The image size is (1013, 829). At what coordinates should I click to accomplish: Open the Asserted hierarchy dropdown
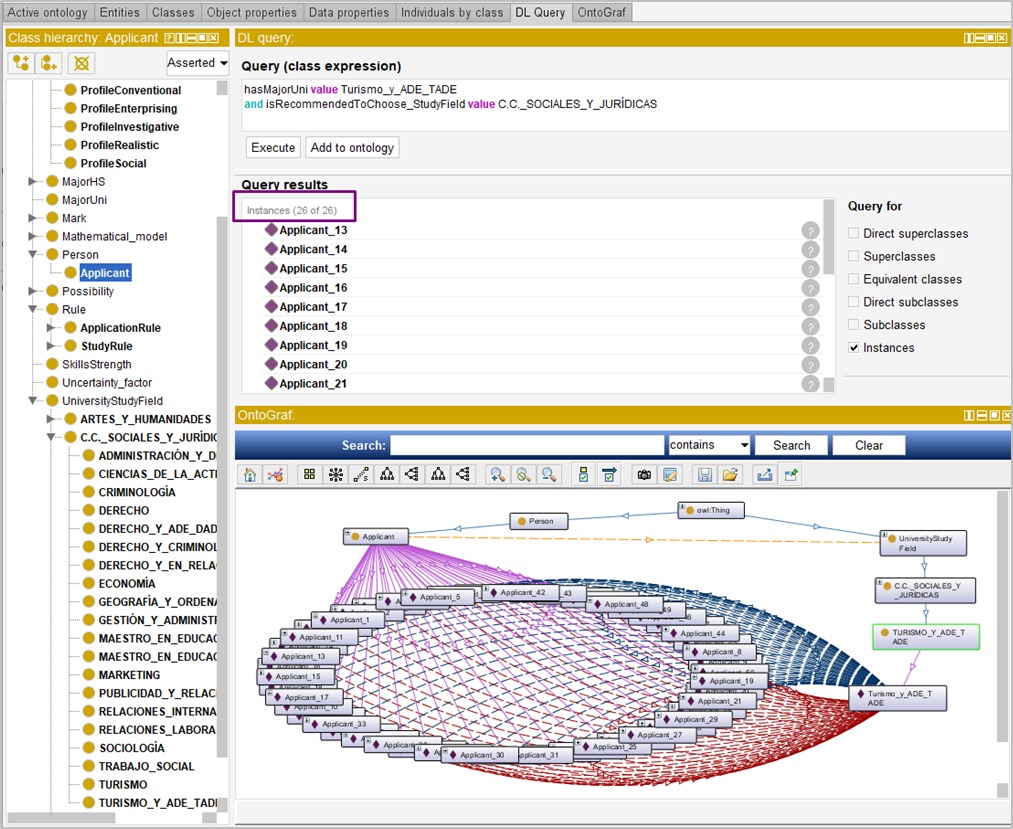197,63
